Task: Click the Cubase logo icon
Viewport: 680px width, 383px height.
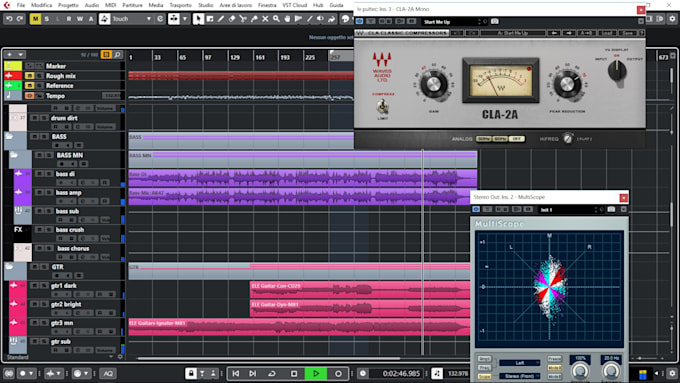Action: (7, 5)
